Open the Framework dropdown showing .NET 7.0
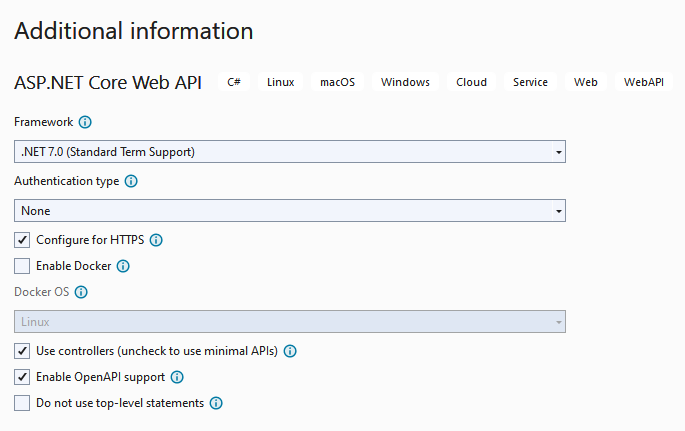685x431 pixels. 290,152
